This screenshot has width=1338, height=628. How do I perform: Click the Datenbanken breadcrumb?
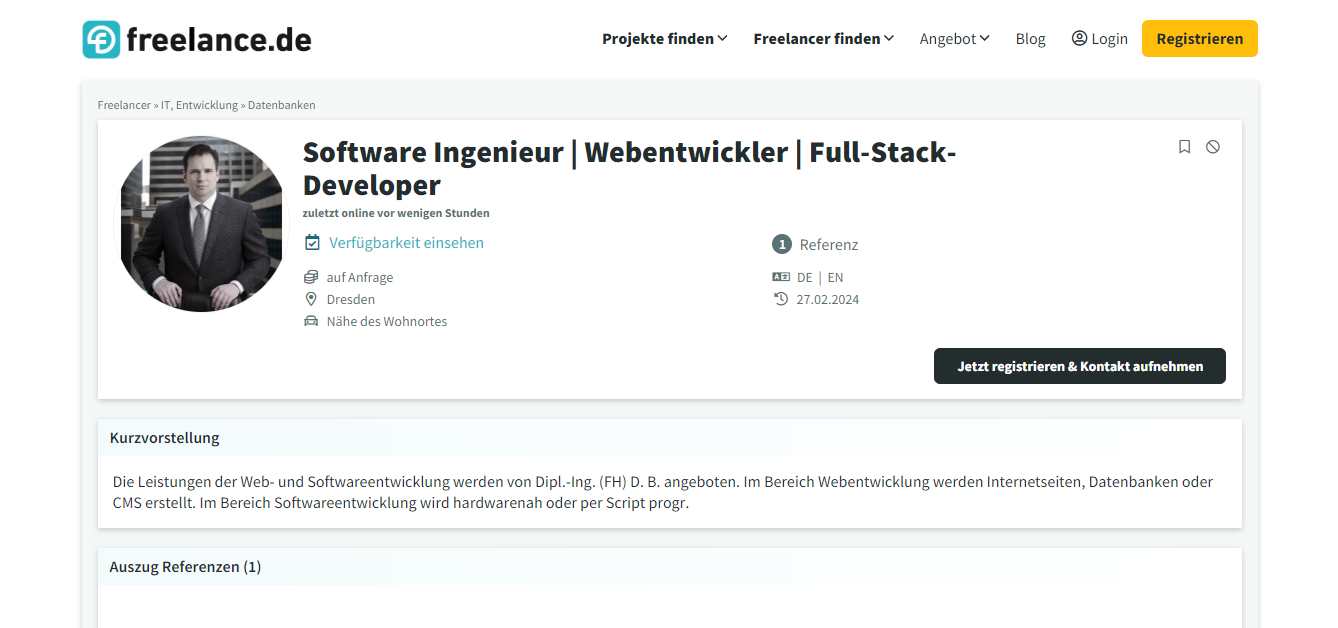[x=281, y=105]
